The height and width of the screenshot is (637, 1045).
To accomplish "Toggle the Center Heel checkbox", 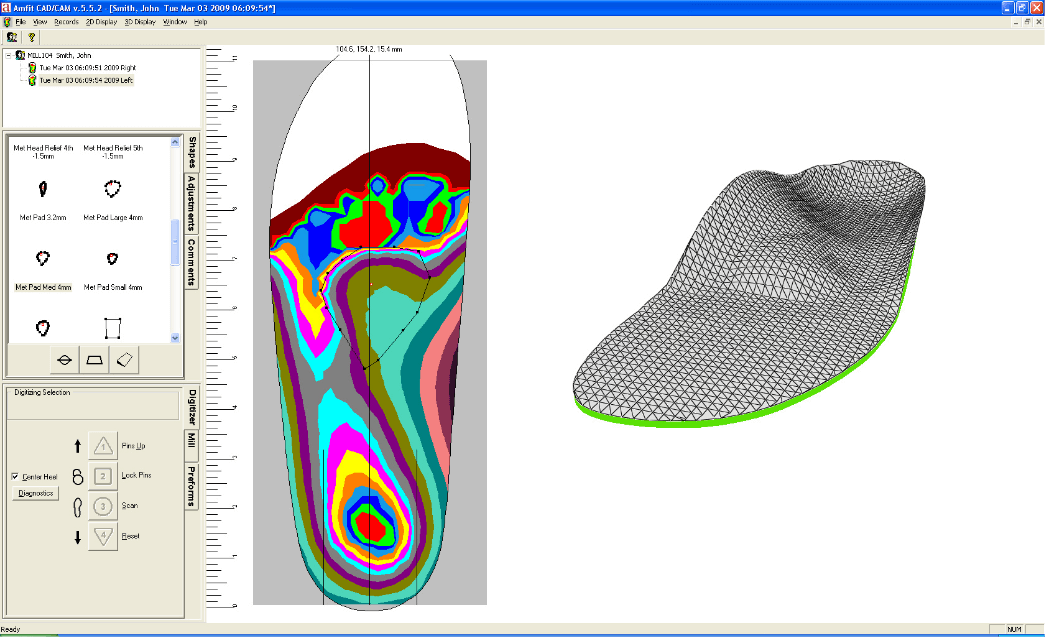I will 16,477.
